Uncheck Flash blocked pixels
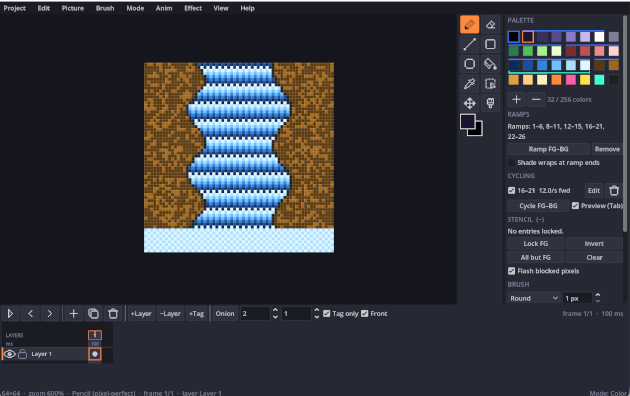This screenshot has width=630, height=396. 511,271
